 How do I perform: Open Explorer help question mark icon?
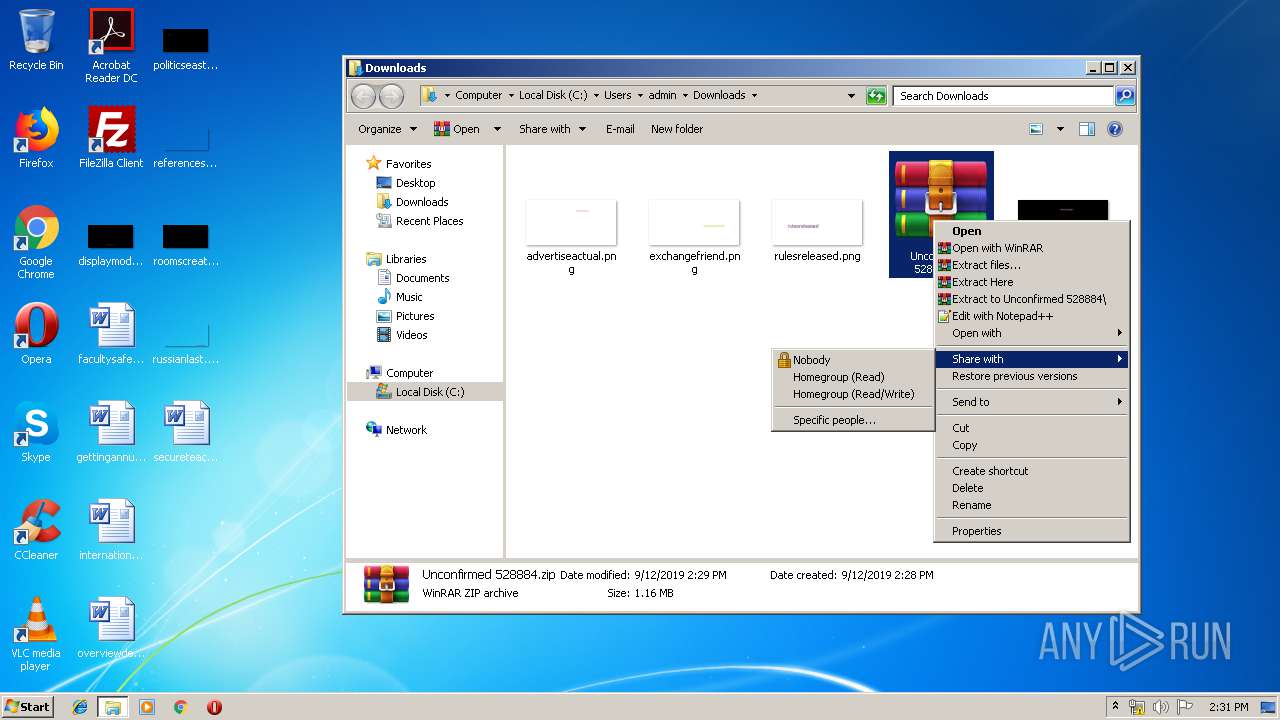pyautogui.click(x=1115, y=129)
